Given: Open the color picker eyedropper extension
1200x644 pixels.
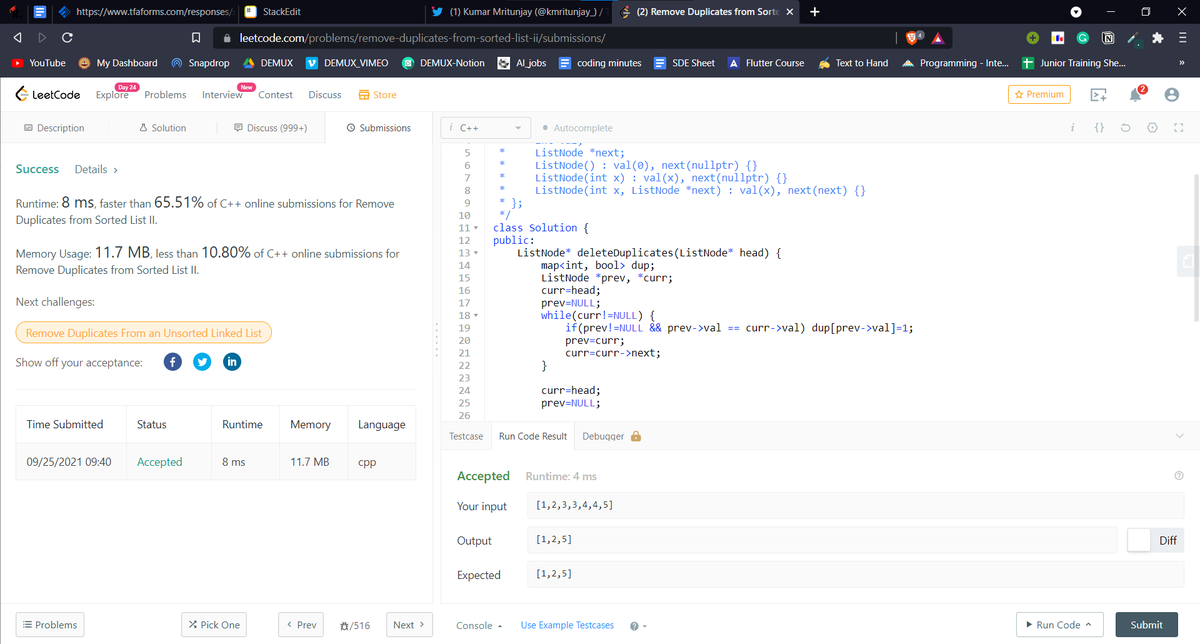Looking at the screenshot, I should click(x=1133, y=37).
